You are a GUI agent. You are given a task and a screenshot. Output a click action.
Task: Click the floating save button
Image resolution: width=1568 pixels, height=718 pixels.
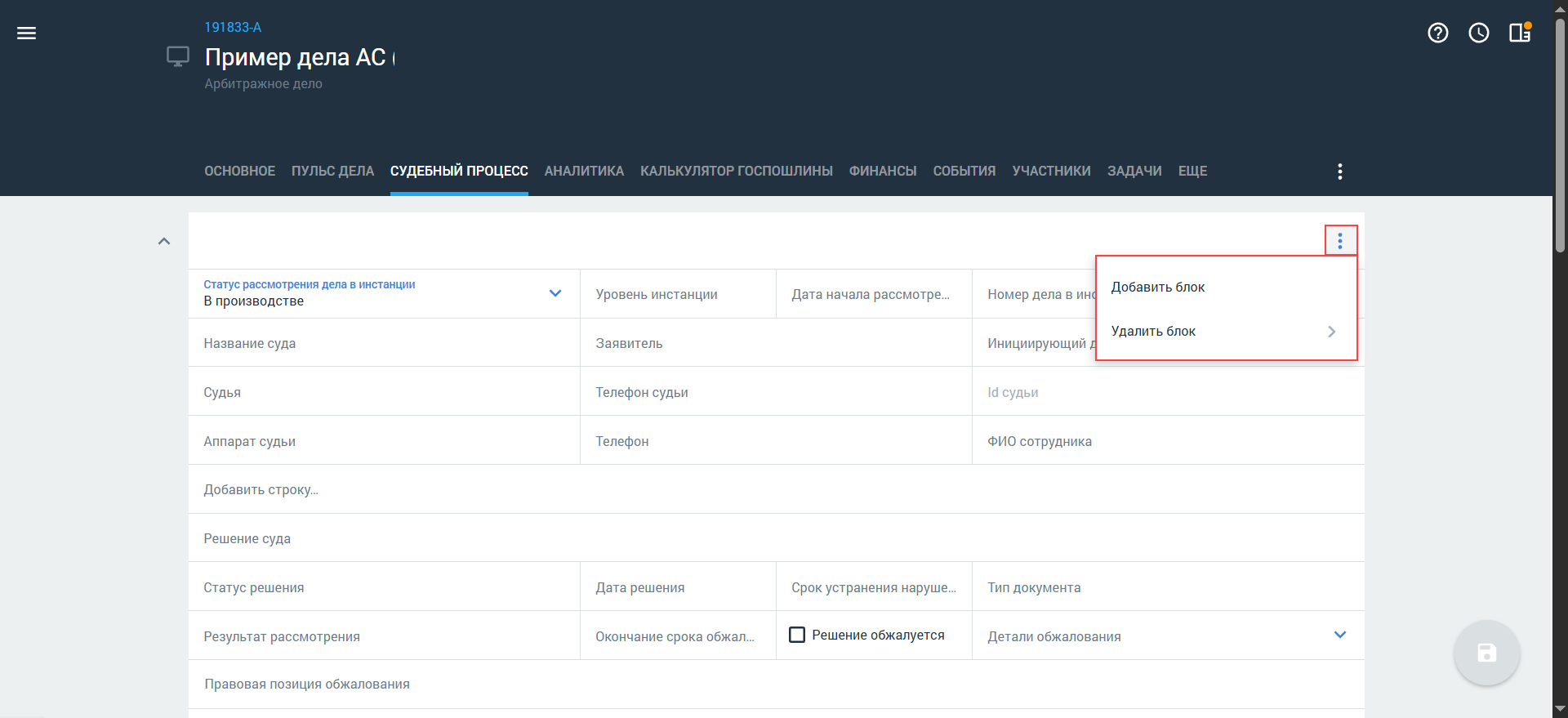coord(1486,653)
